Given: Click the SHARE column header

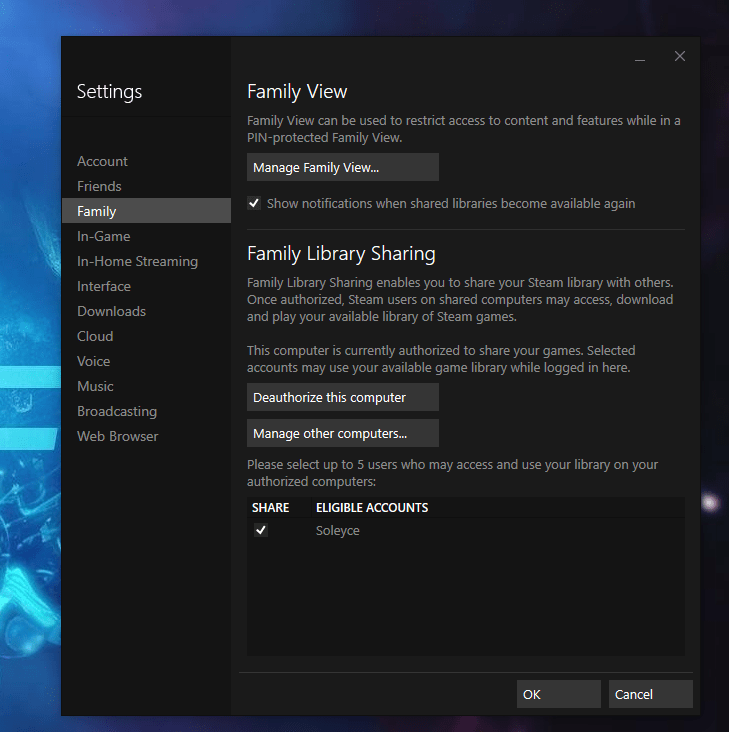Looking at the screenshot, I should click(279, 507).
